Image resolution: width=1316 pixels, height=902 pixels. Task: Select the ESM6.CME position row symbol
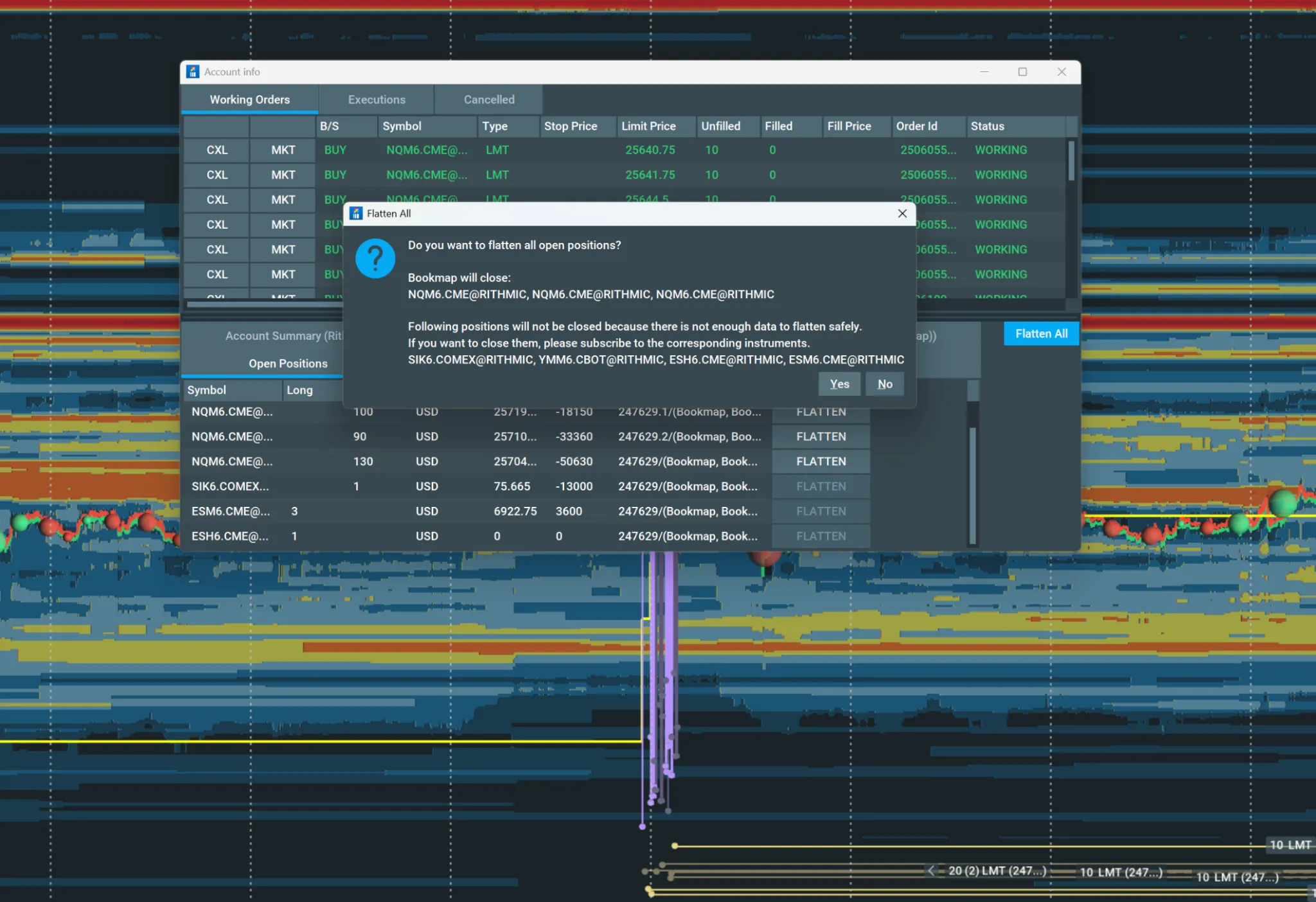231,511
